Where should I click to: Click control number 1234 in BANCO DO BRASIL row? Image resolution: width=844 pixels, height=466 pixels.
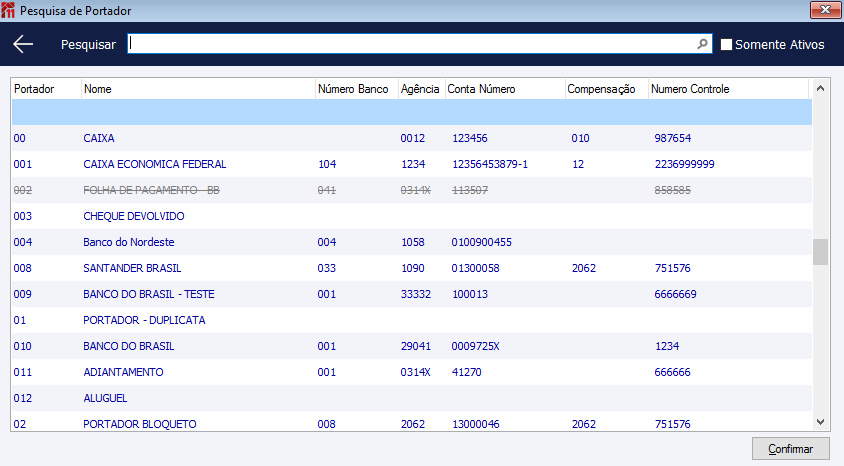(667, 346)
